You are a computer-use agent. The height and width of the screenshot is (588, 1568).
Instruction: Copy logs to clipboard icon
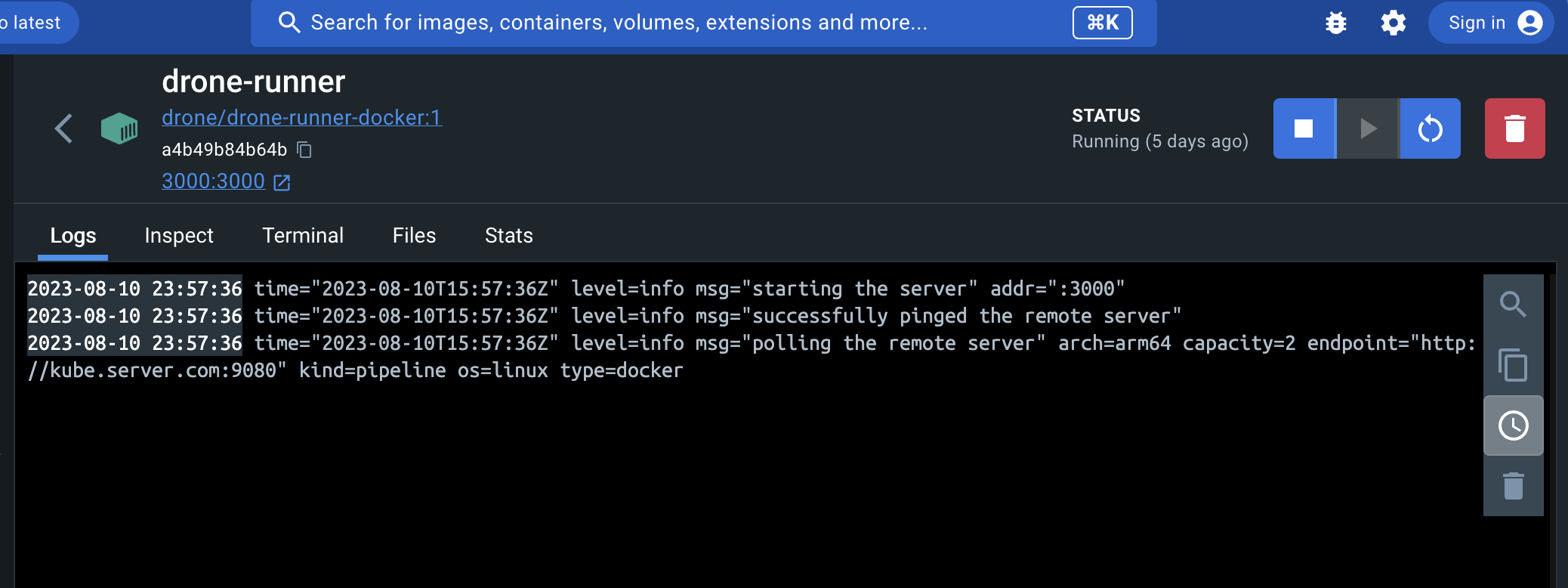(1513, 365)
